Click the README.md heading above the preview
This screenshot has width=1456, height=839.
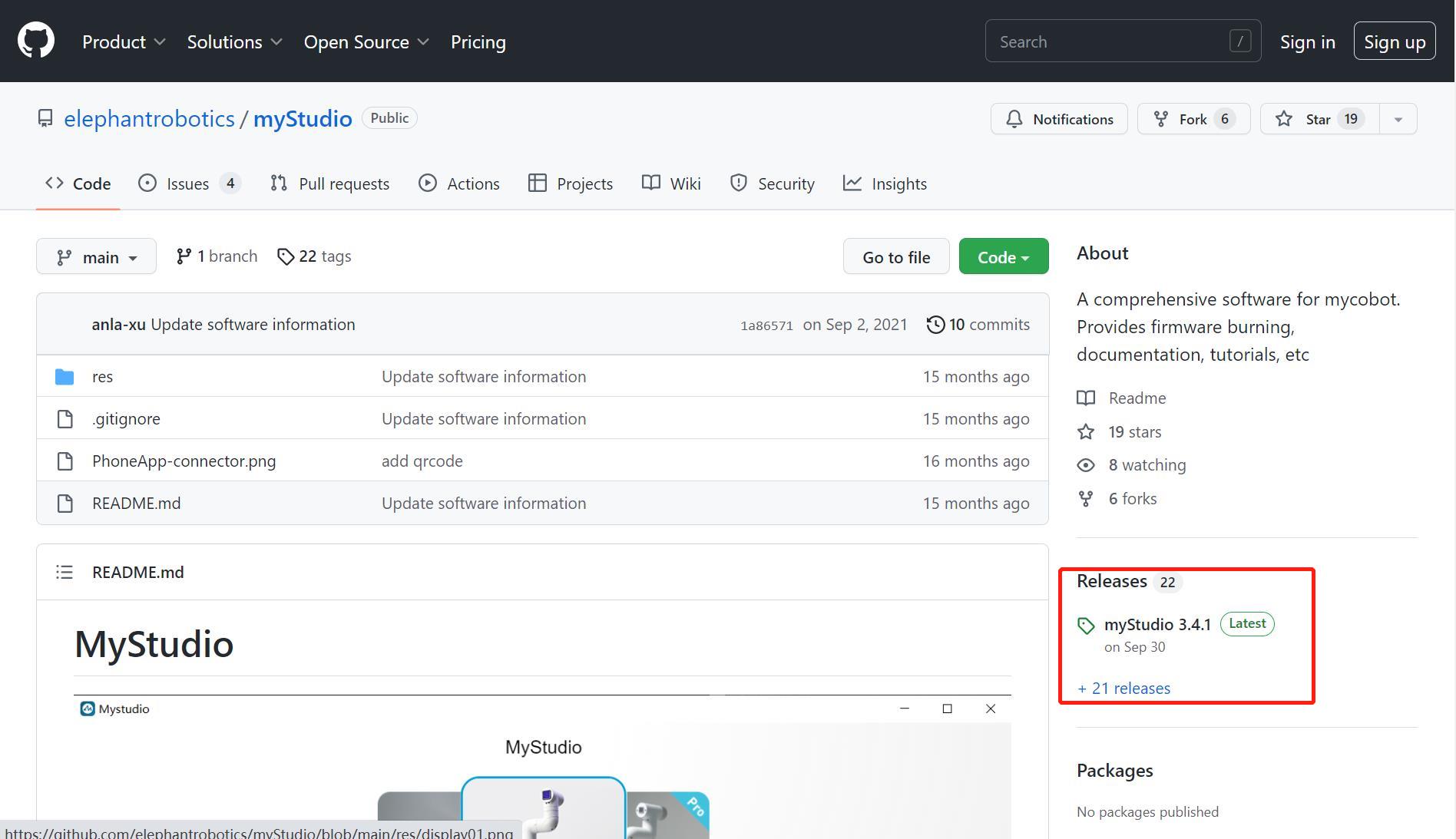point(137,573)
